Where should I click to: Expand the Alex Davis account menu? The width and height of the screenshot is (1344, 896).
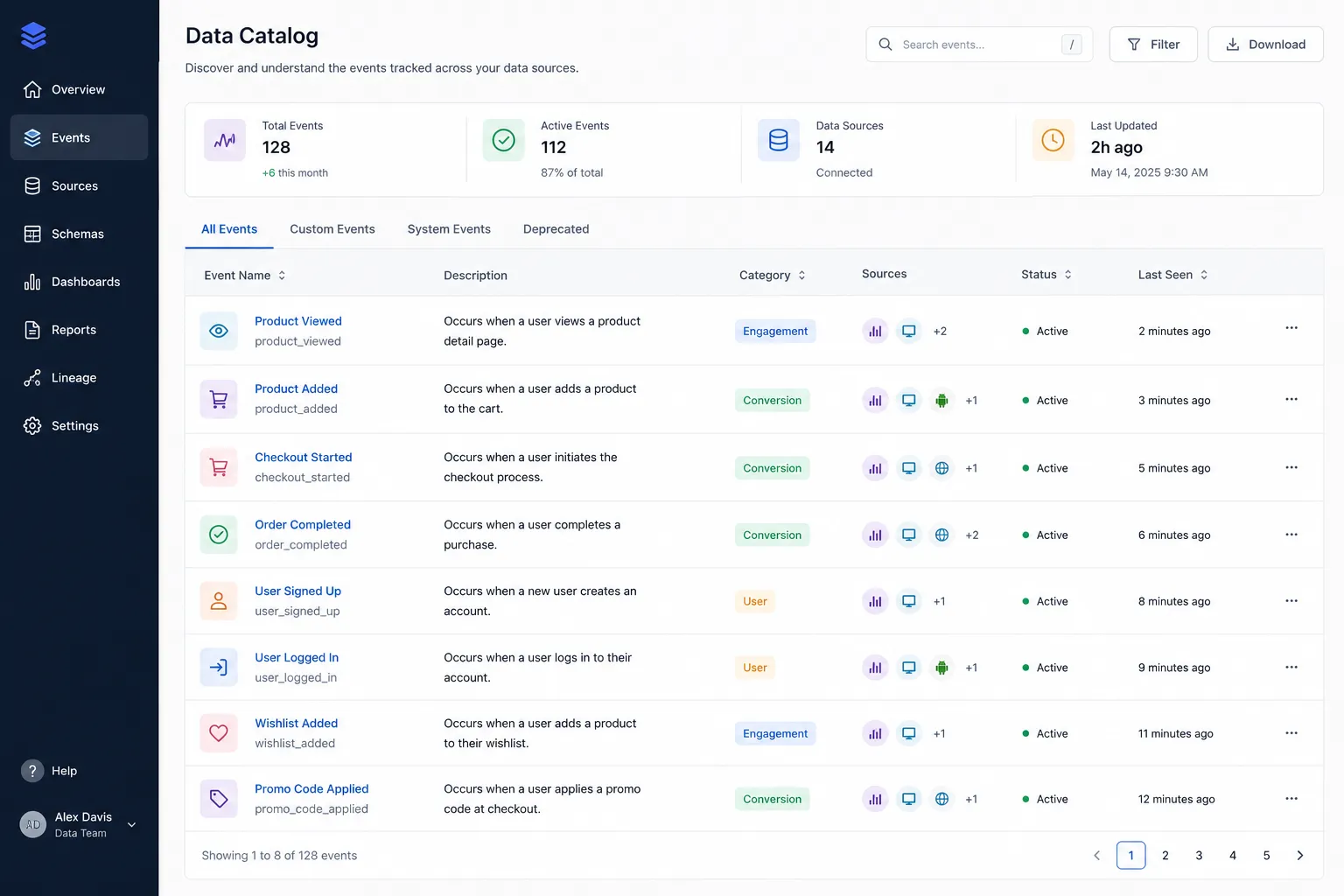point(131,824)
